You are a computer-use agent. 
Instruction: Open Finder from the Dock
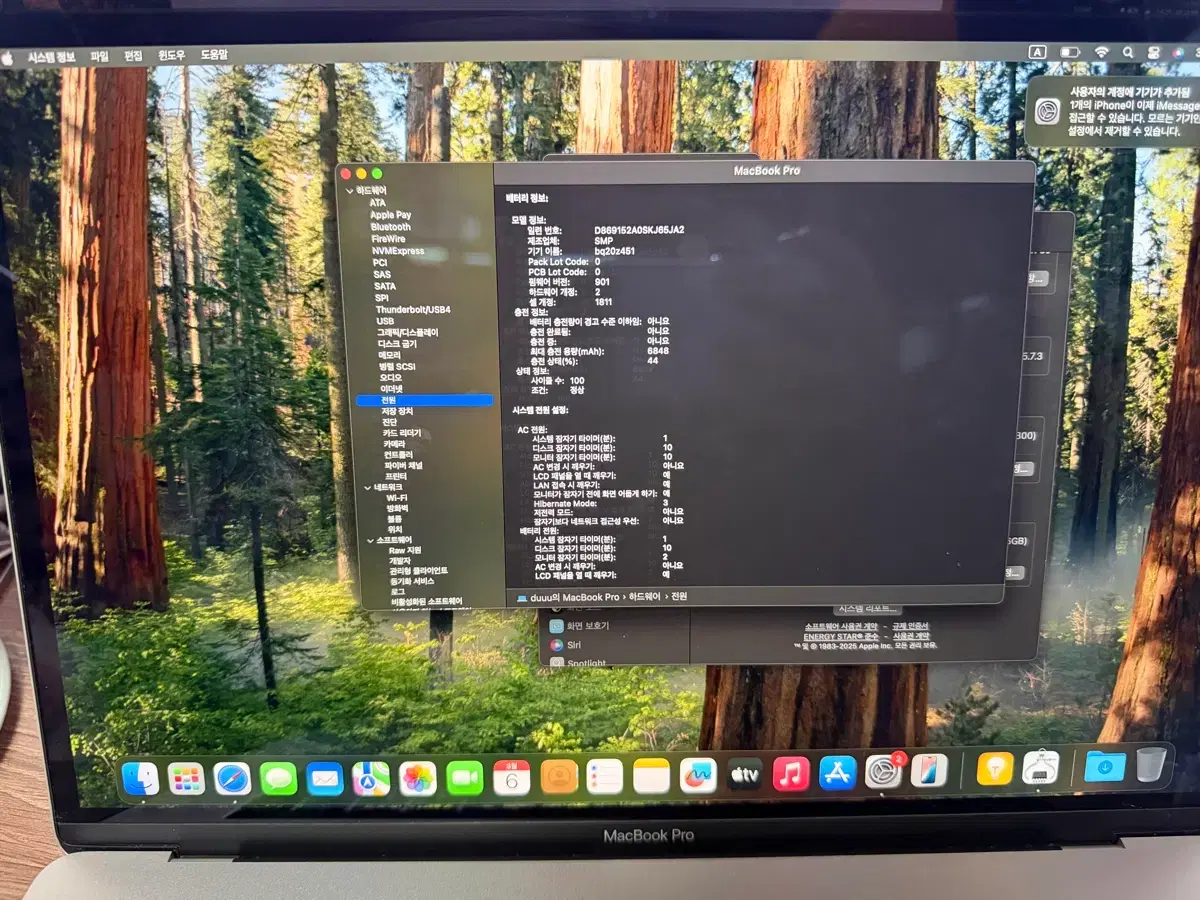[140, 777]
